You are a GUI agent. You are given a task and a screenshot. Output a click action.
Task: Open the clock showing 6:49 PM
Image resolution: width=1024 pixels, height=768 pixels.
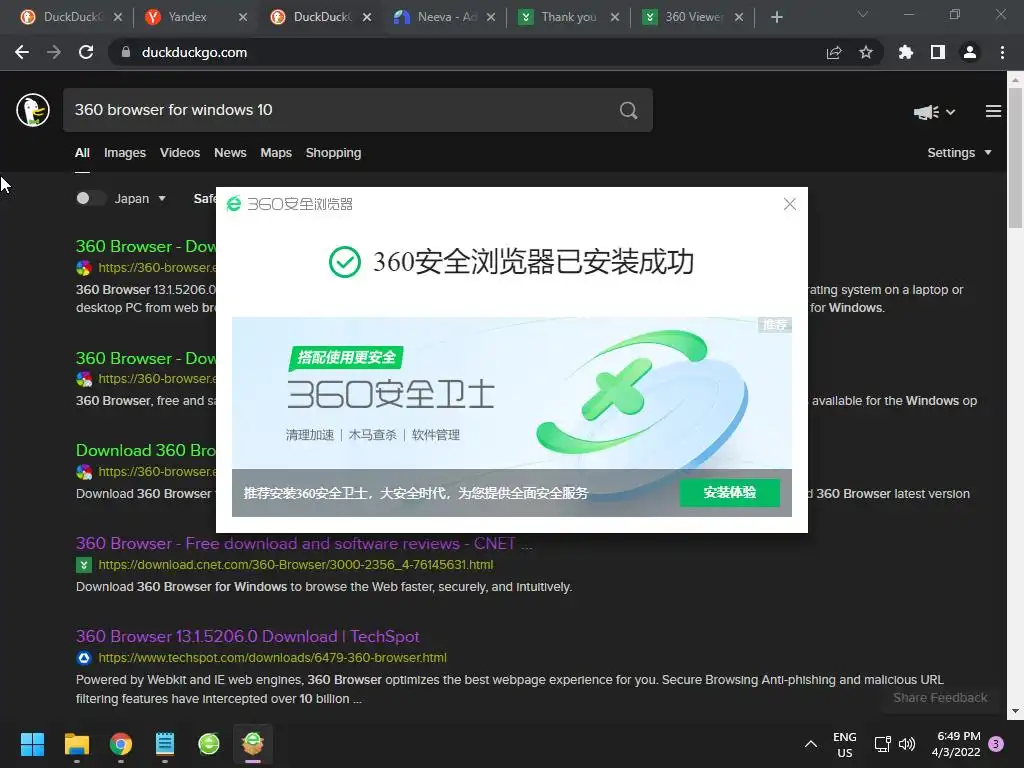click(x=956, y=744)
